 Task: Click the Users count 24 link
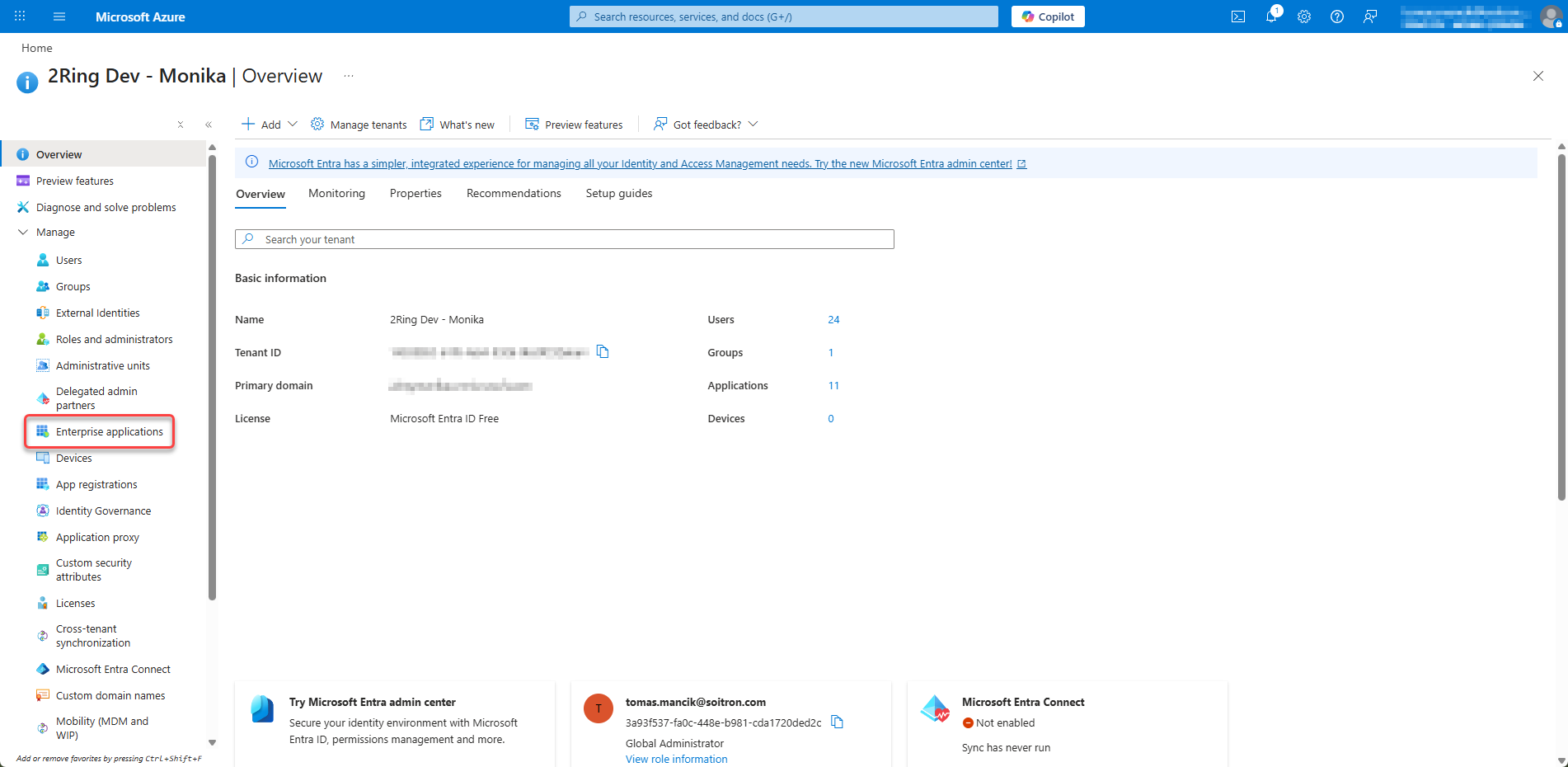pyautogui.click(x=833, y=320)
